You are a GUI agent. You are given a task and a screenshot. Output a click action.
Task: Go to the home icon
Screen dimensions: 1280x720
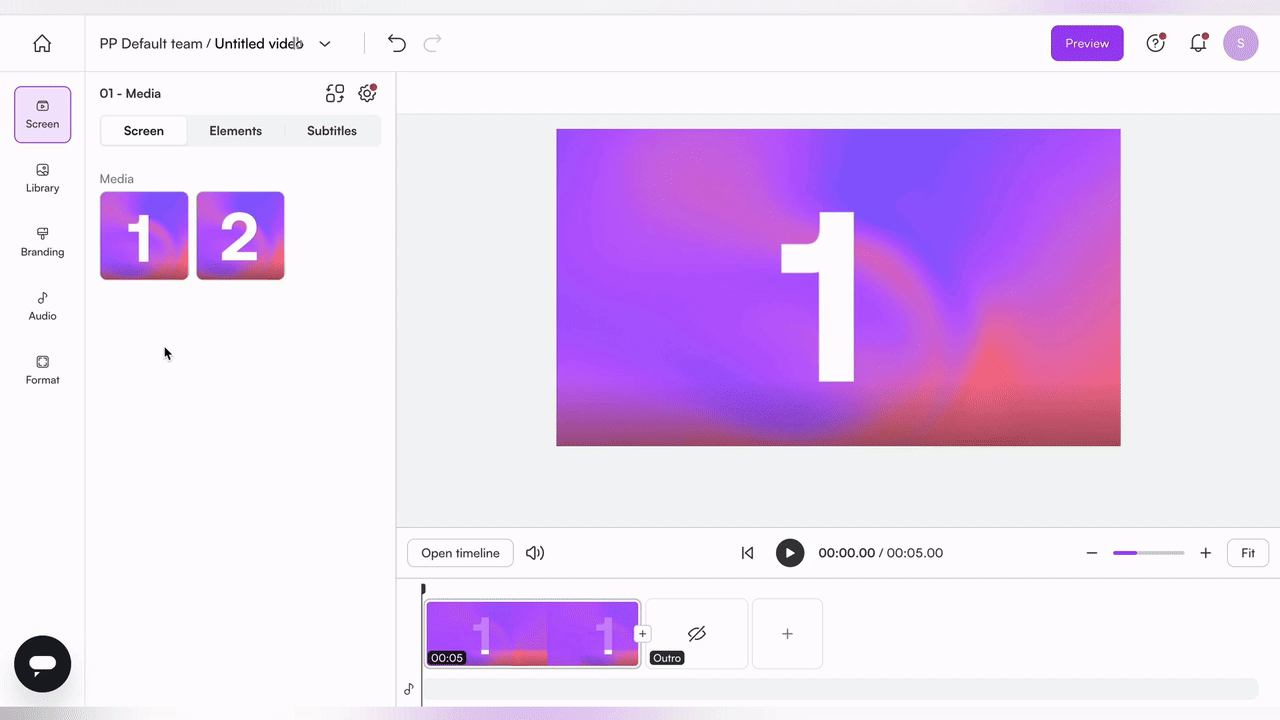[42, 44]
